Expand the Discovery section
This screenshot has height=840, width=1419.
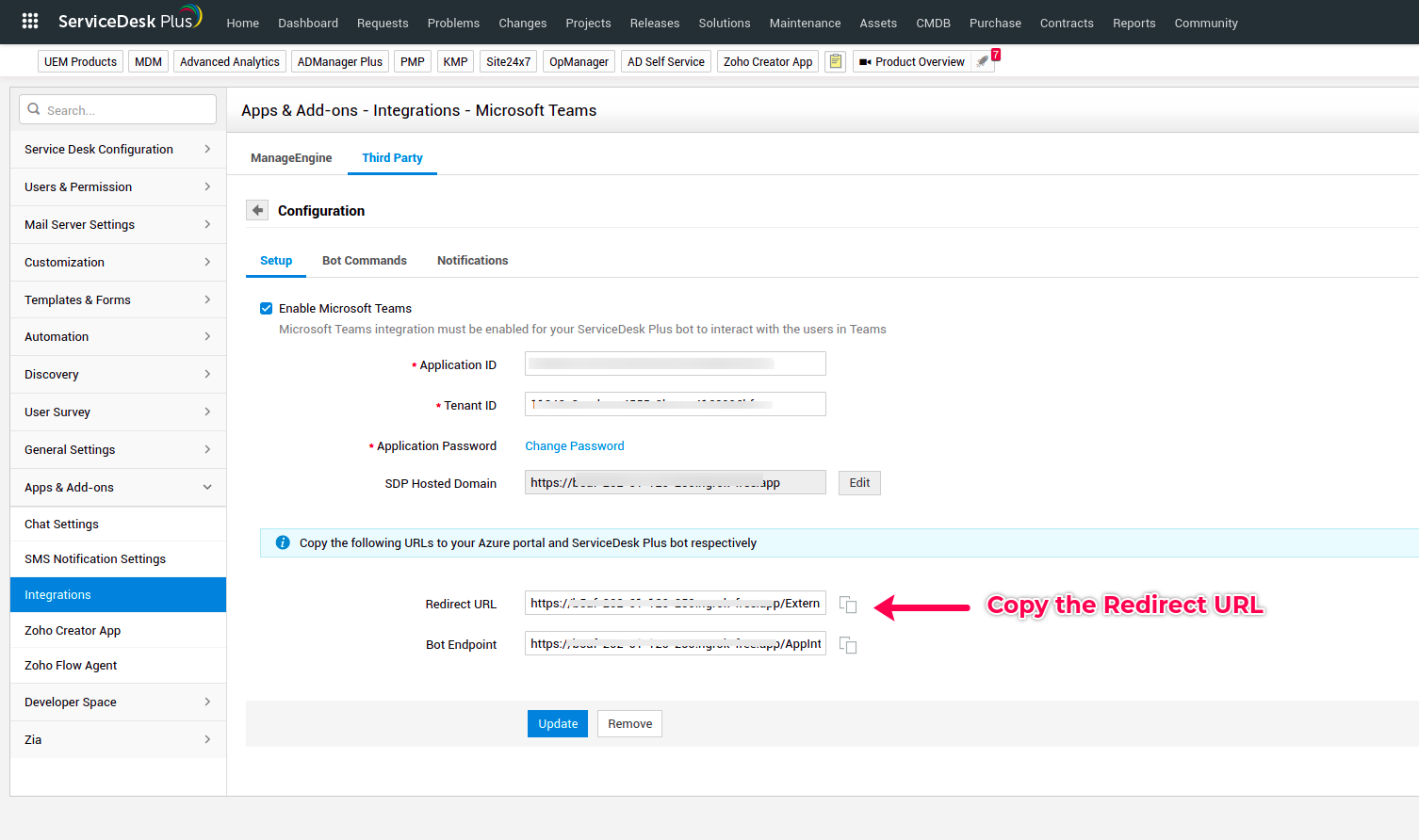[118, 375]
